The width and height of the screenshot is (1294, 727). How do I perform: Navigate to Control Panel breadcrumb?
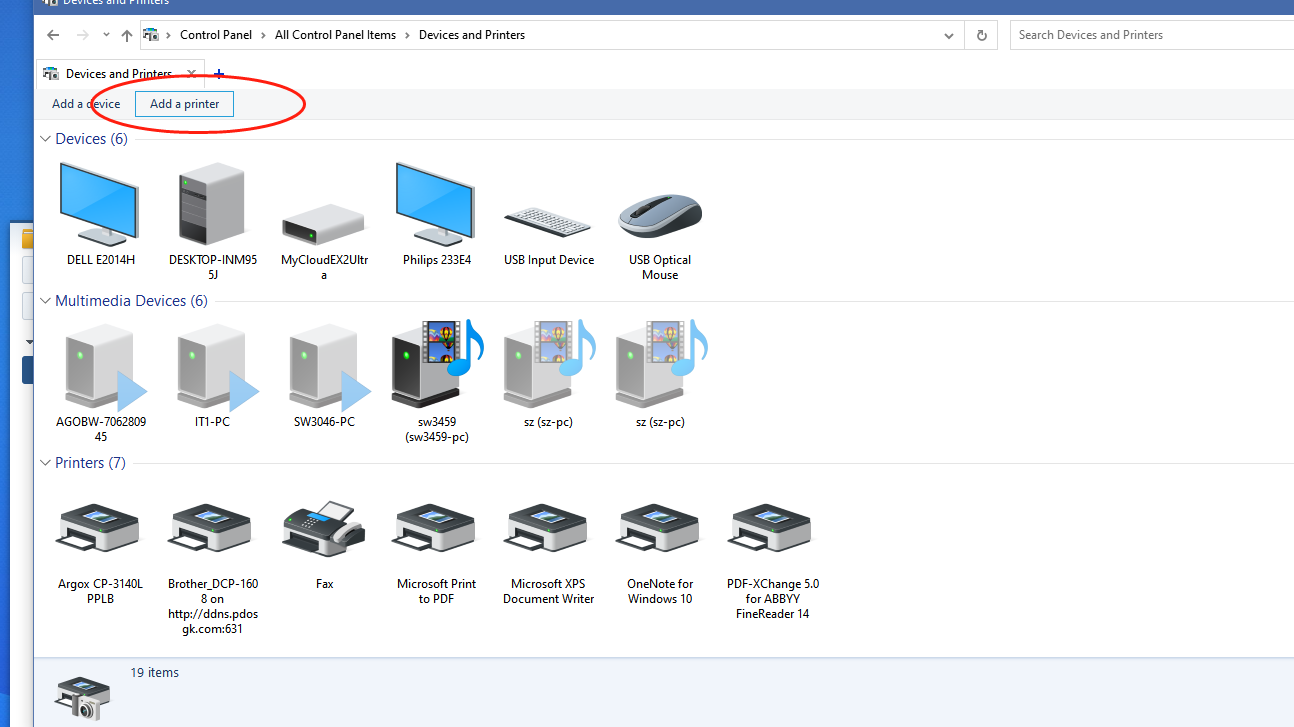click(216, 35)
